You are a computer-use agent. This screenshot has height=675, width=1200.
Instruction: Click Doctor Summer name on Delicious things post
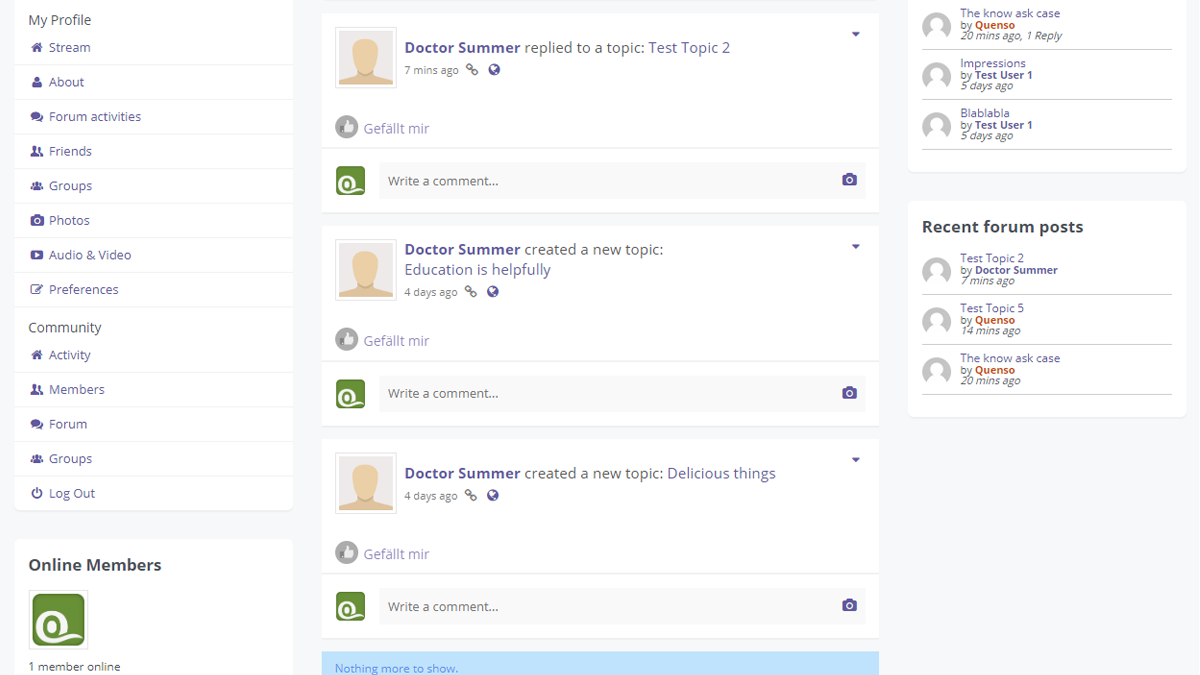[462, 473]
